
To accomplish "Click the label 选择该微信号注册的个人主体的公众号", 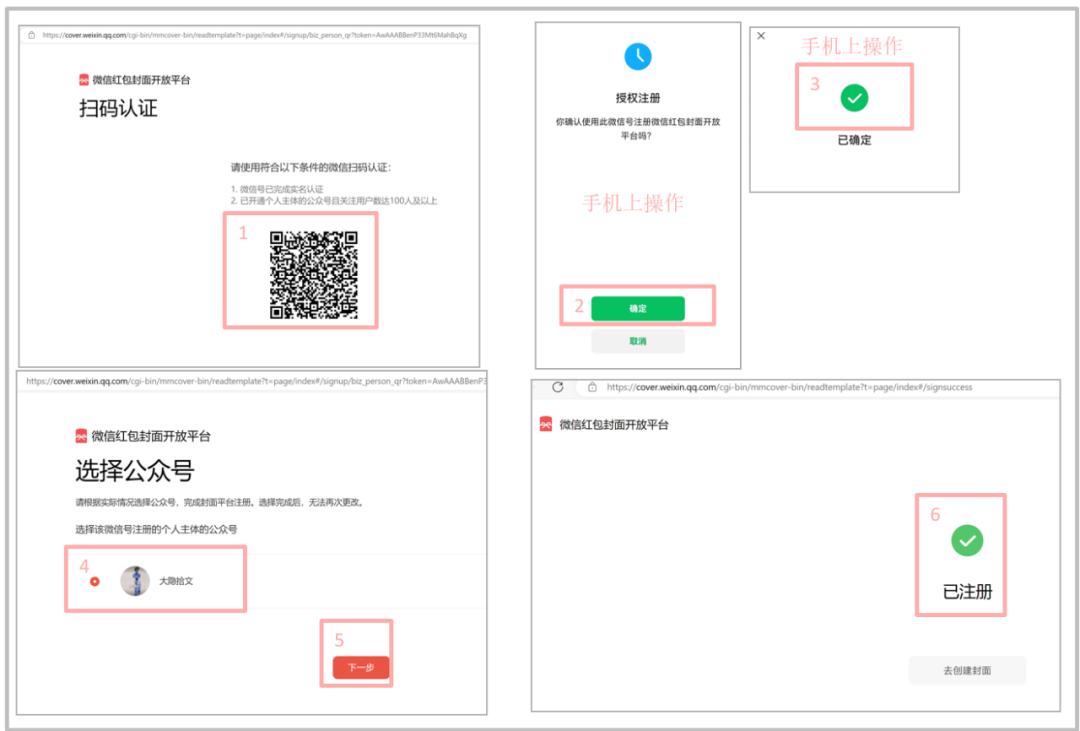I will tap(156, 529).
